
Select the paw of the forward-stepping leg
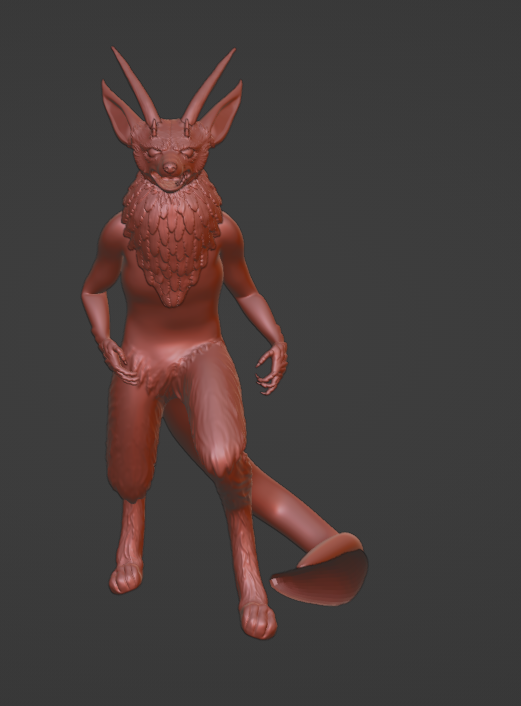click(x=258, y=620)
